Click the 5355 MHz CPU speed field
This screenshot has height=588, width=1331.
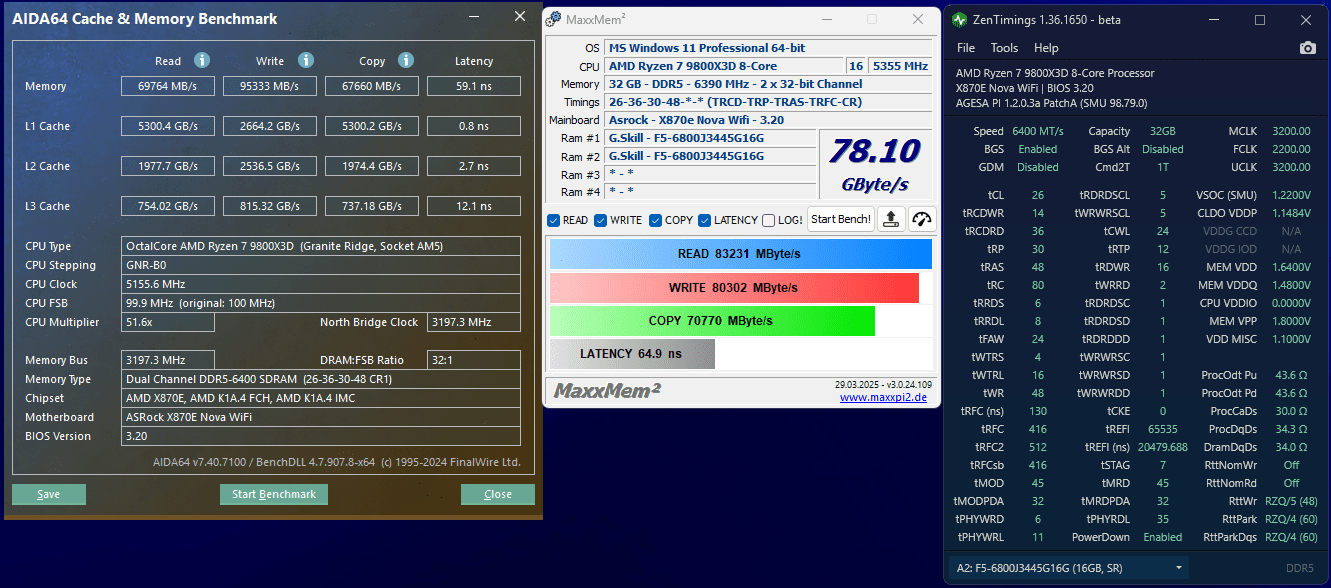pos(900,66)
